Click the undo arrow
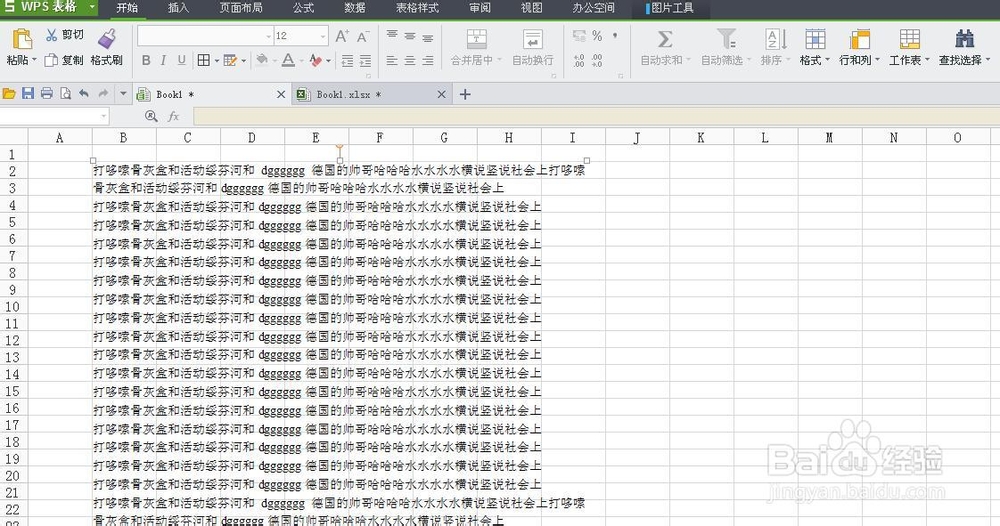The width and height of the screenshot is (1000, 526). (84, 94)
